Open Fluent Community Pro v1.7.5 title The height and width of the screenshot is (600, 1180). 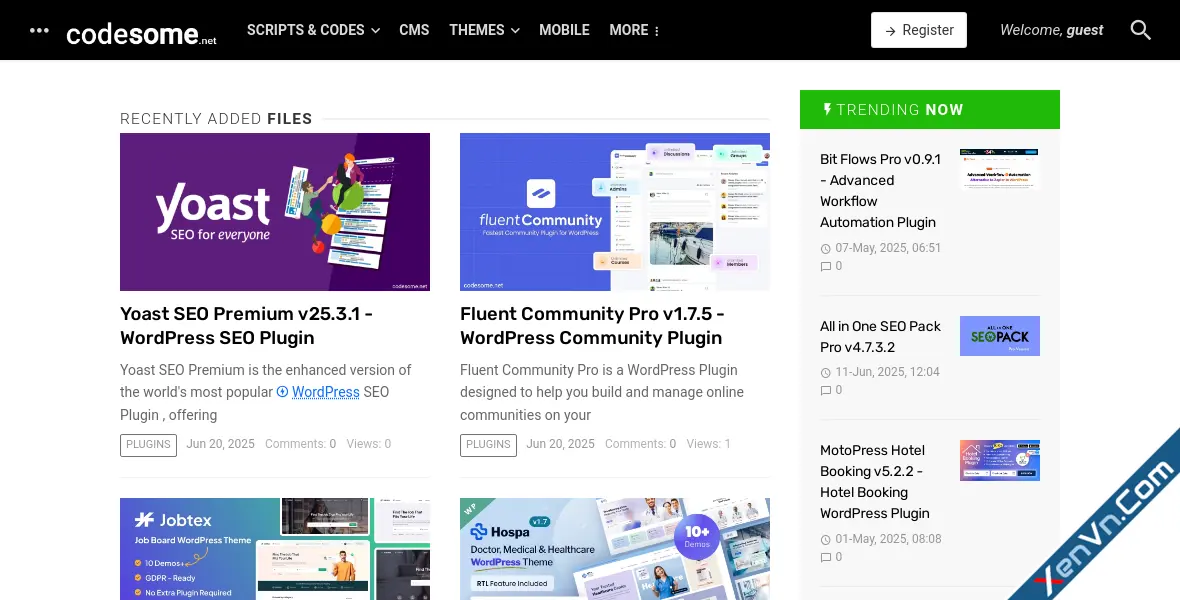point(592,325)
